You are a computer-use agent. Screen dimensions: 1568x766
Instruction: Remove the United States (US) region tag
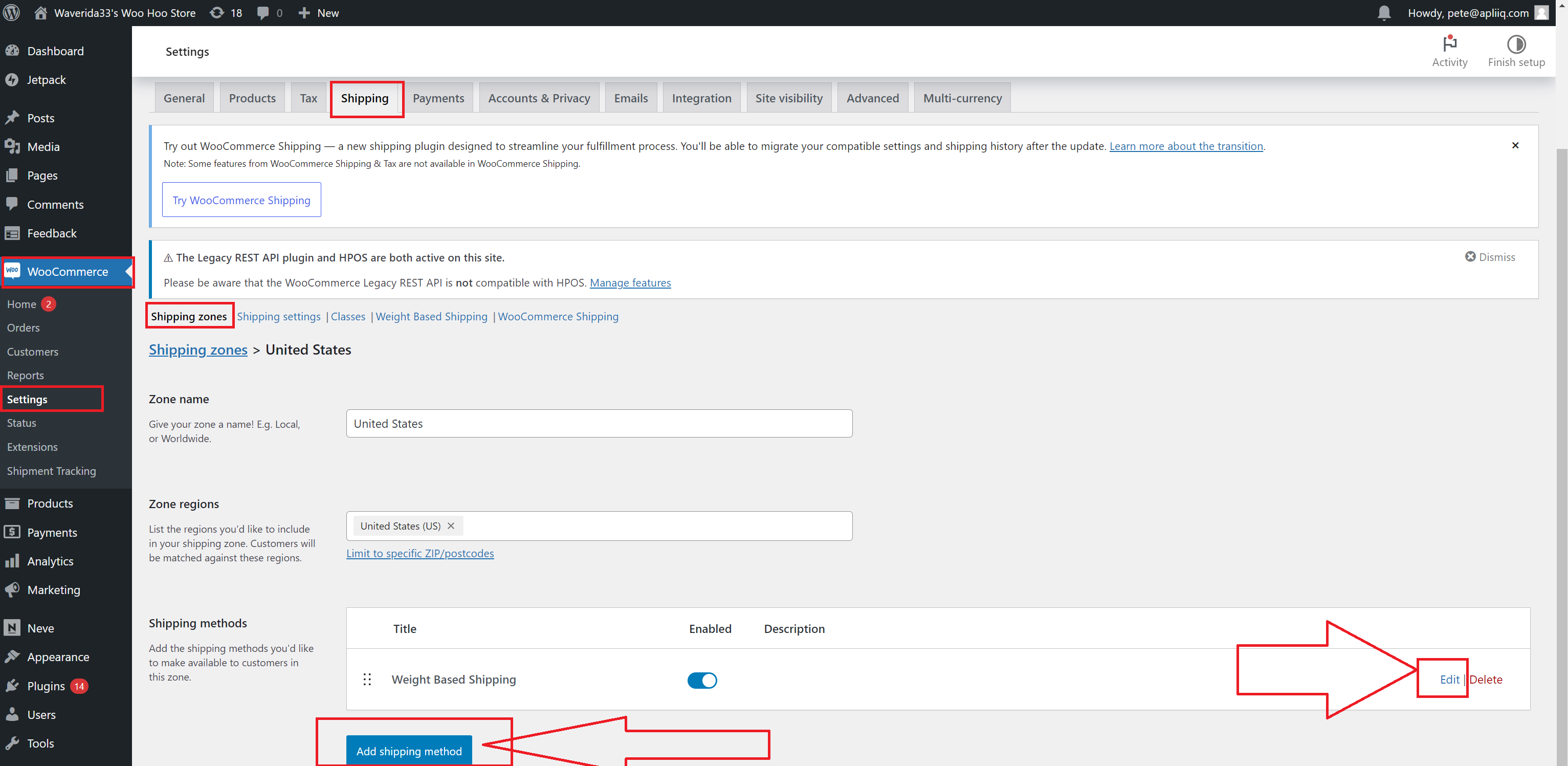click(x=451, y=526)
